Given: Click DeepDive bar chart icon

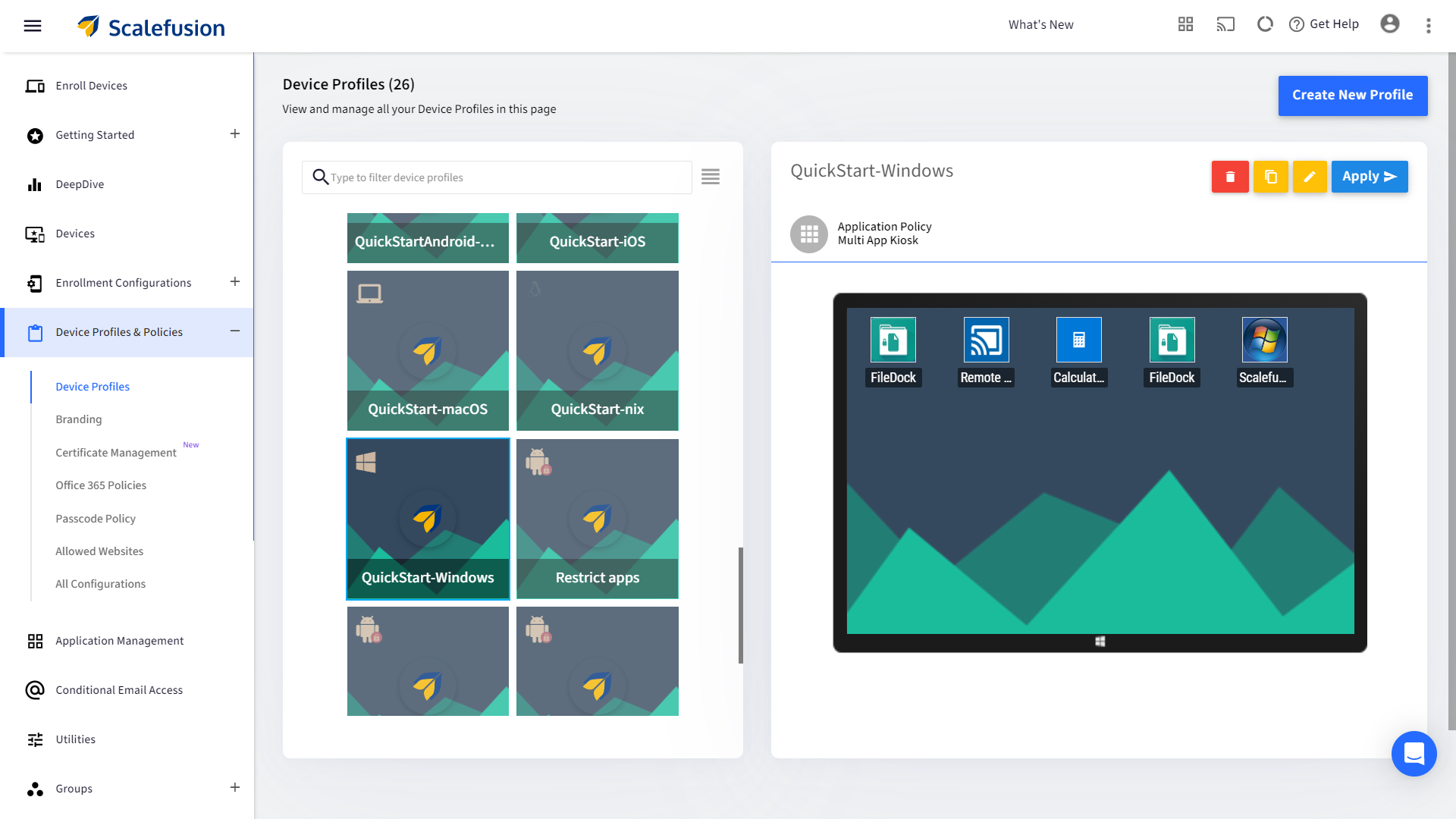Looking at the screenshot, I should [35, 184].
